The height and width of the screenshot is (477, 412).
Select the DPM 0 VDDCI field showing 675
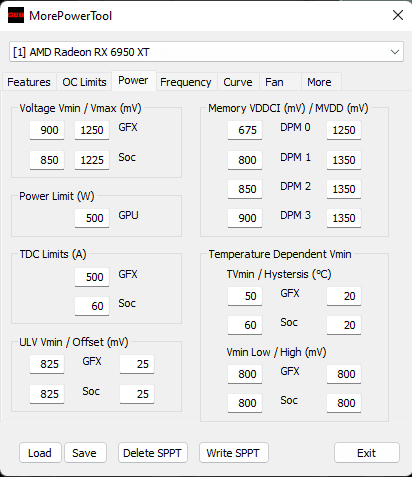coord(245,130)
